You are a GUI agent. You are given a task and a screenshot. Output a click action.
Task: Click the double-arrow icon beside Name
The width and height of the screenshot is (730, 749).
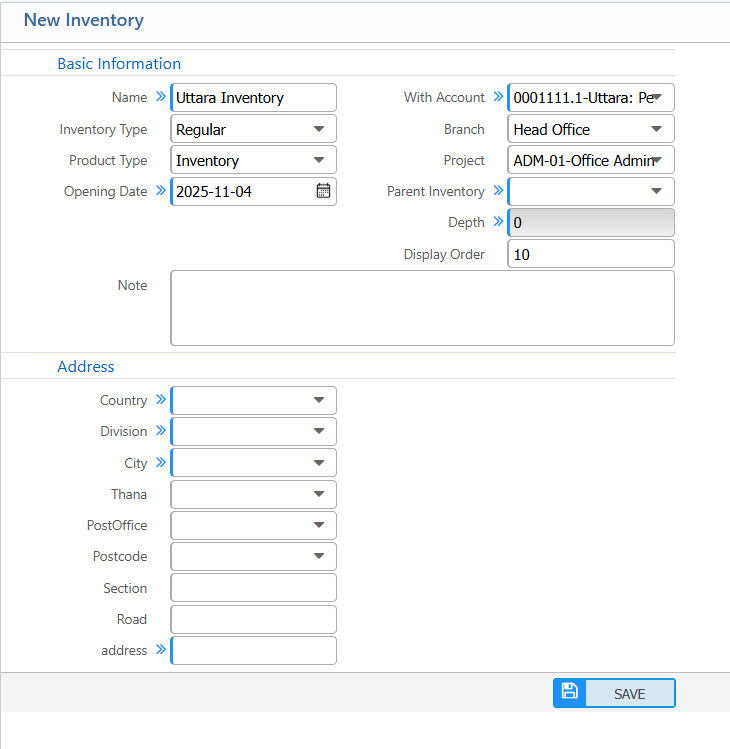coord(160,97)
